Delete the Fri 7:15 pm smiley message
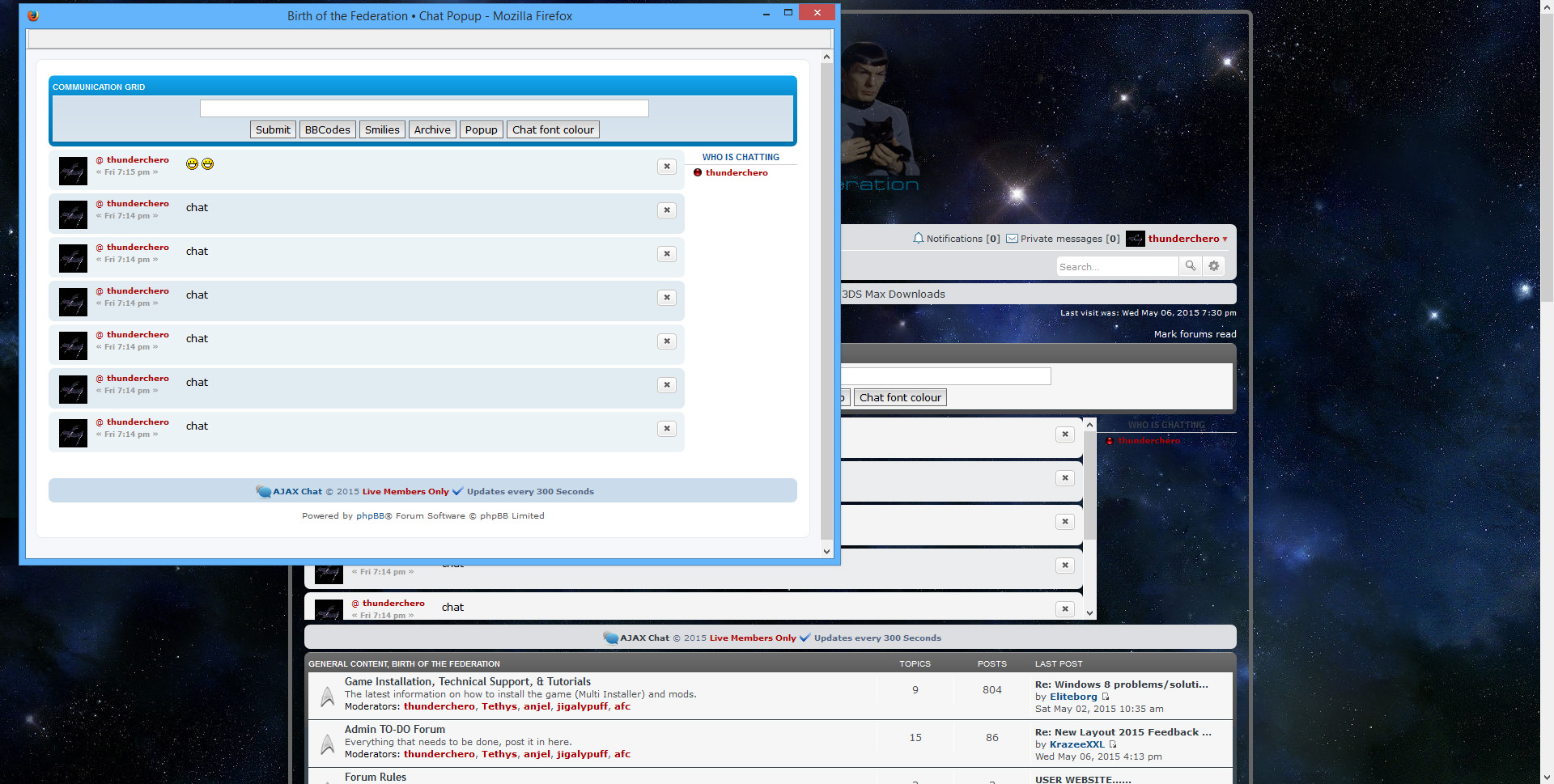 tap(667, 167)
